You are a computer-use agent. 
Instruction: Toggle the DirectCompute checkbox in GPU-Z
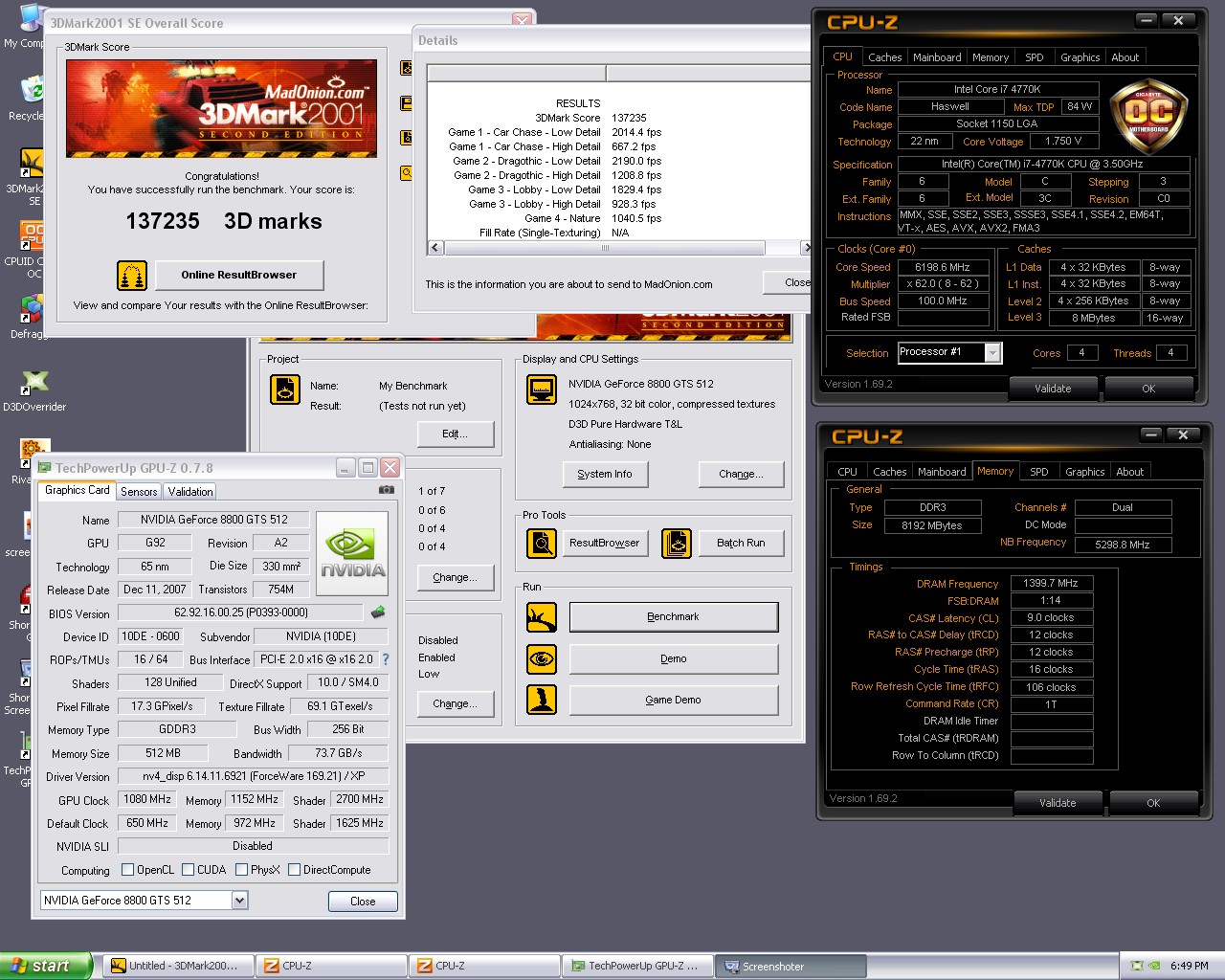[294, 870]
